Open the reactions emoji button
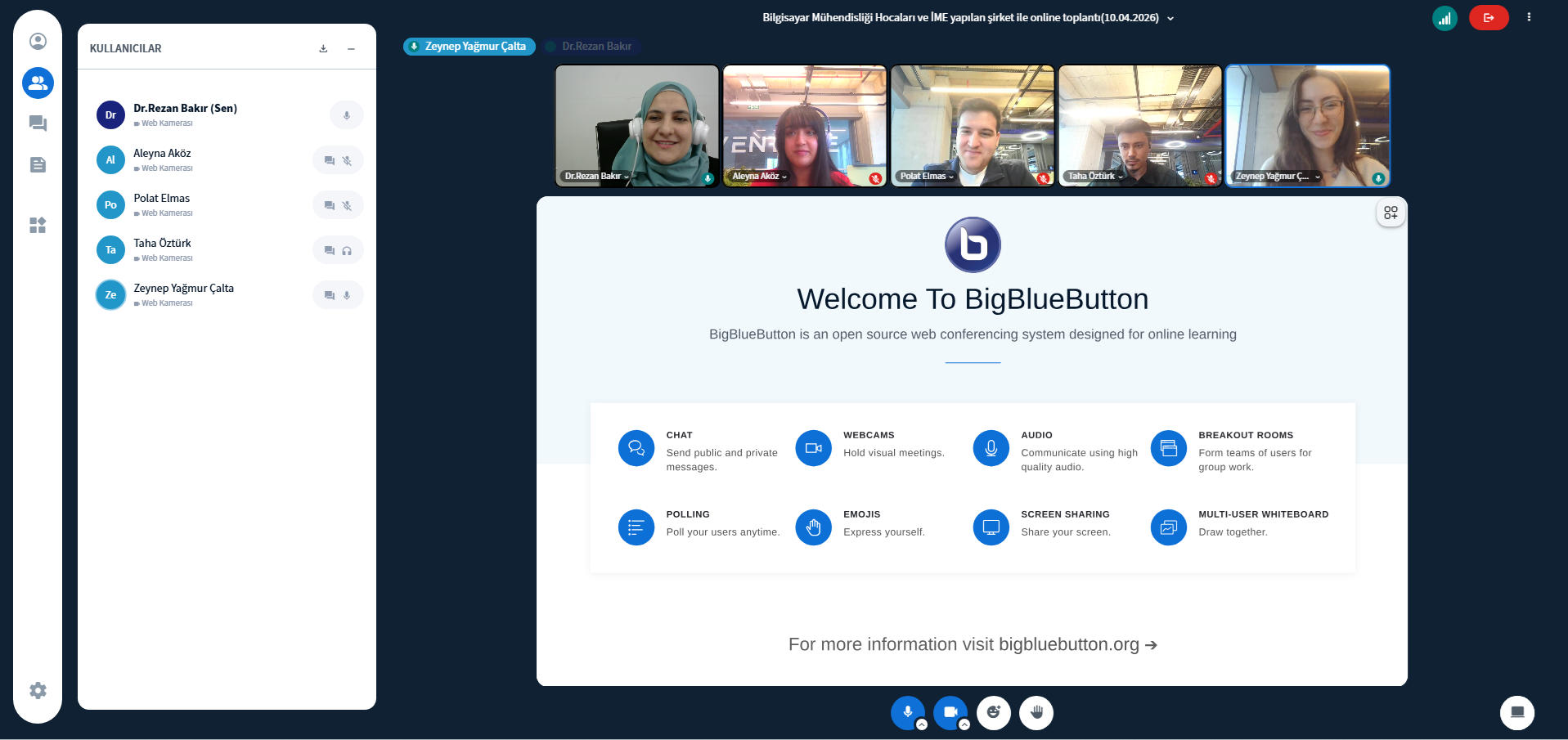The height and width of the screenshot is (740, 1568). tap(993, 712)
